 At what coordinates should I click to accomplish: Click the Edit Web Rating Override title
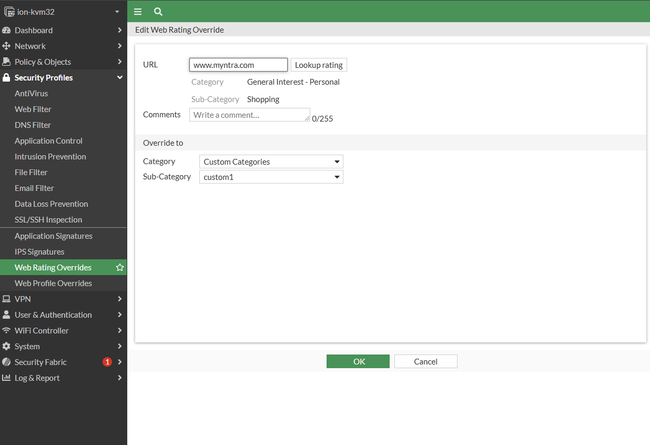[179, 30]
